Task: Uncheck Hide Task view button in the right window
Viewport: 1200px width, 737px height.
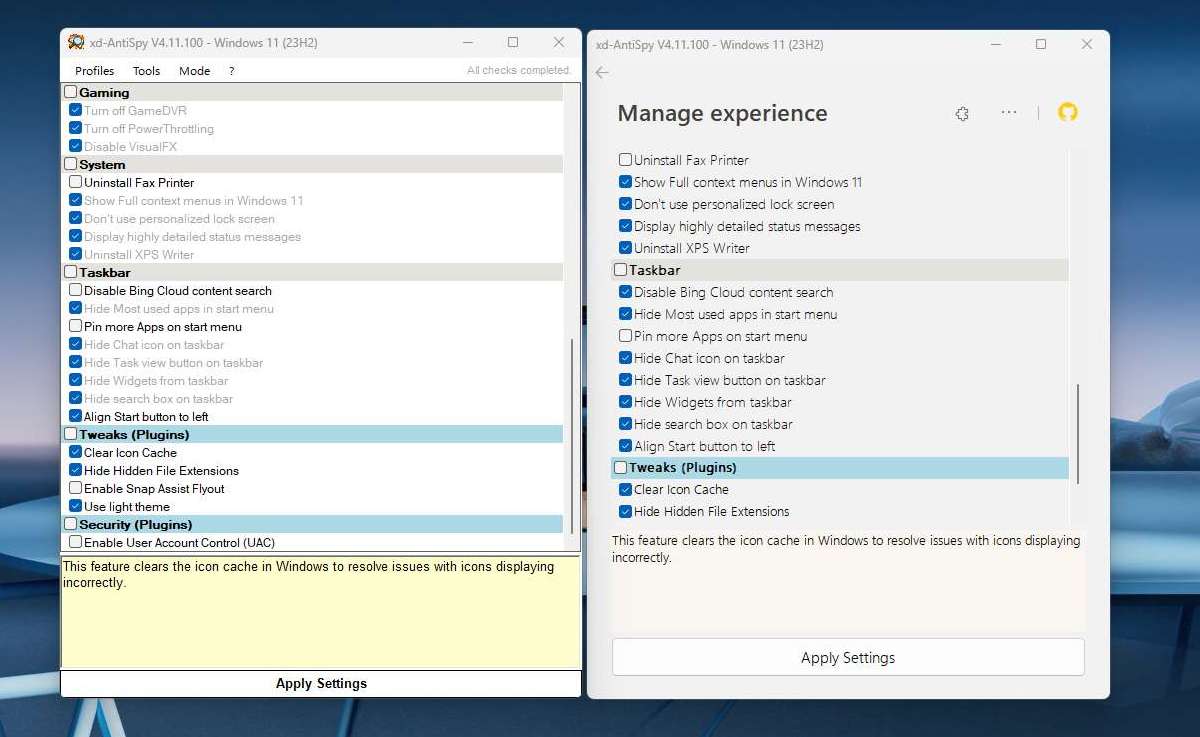Action: [x=625, y=380]
